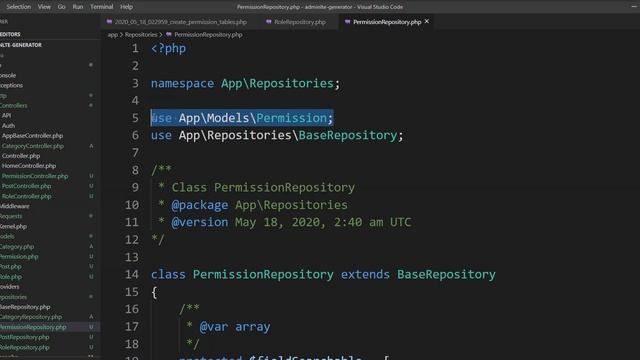The image size is (640, 360).
Task: Click PHP icon on PermissionRepository.php tab
Action: point(347,22)
